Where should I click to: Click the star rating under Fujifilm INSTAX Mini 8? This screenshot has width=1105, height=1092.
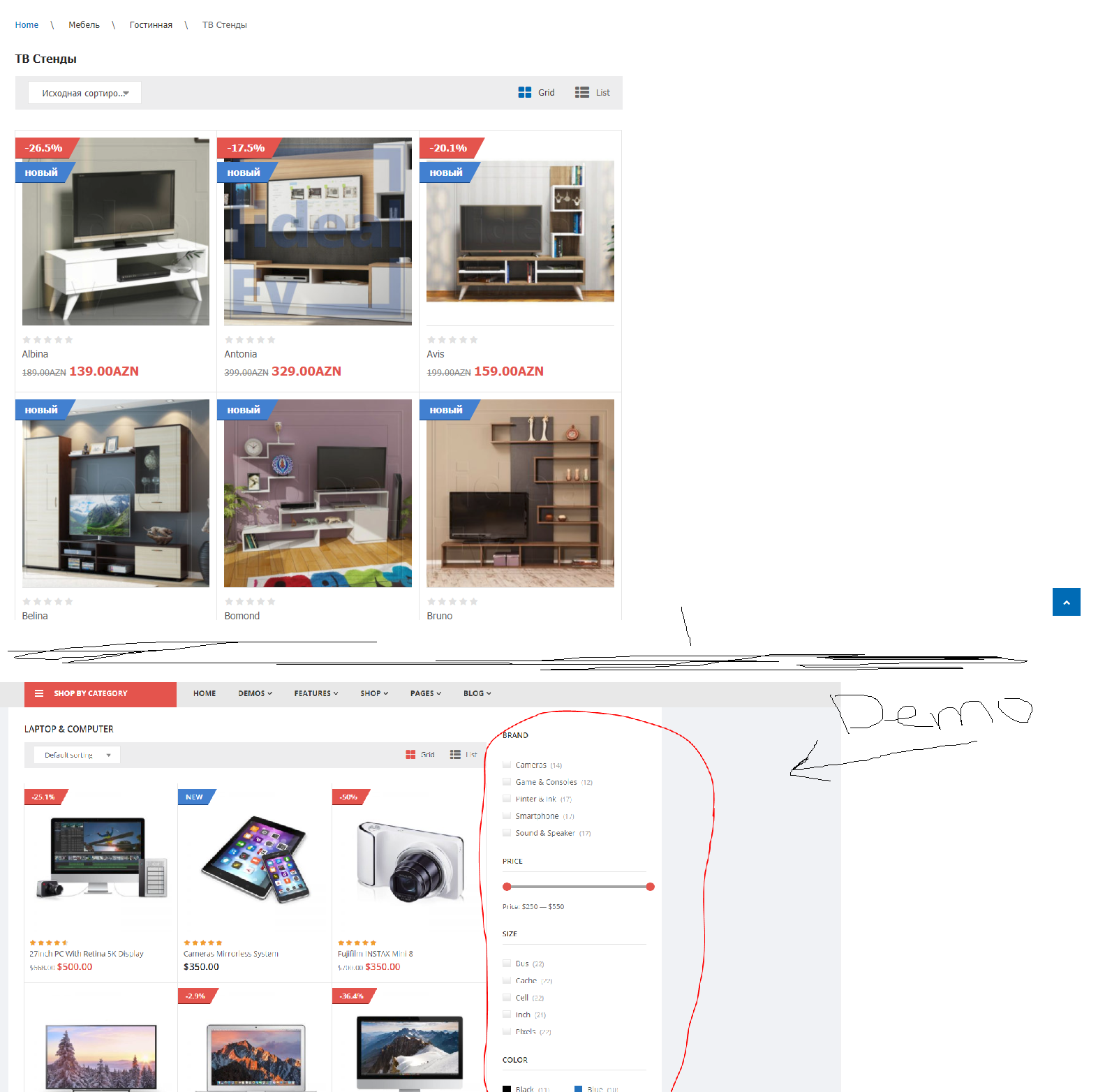click(x=357, y=943)
